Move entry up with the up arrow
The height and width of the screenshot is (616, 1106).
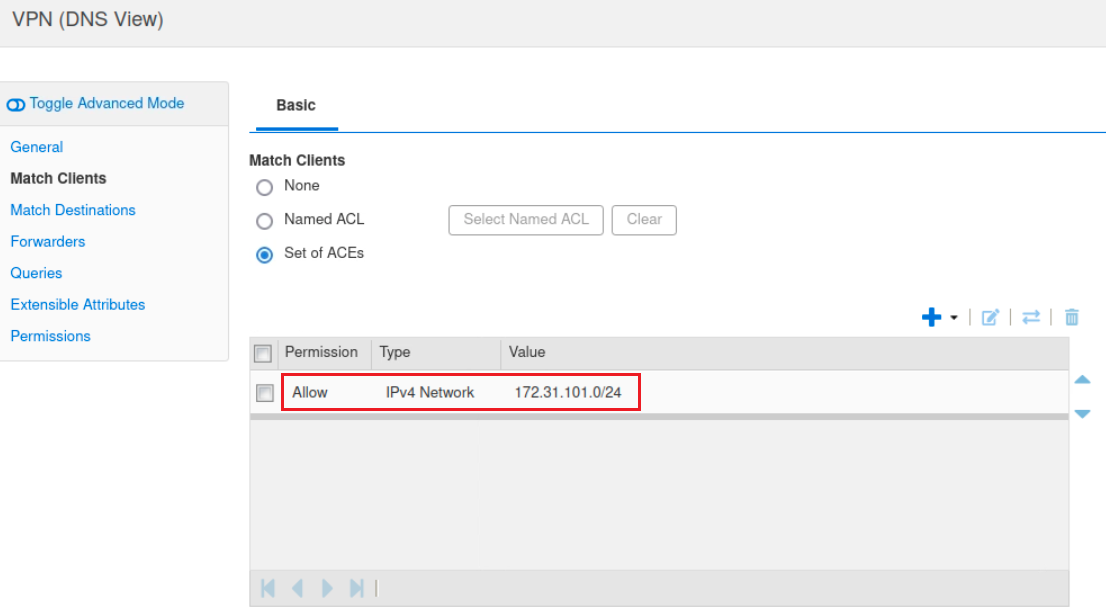[x=1082, y=380]
